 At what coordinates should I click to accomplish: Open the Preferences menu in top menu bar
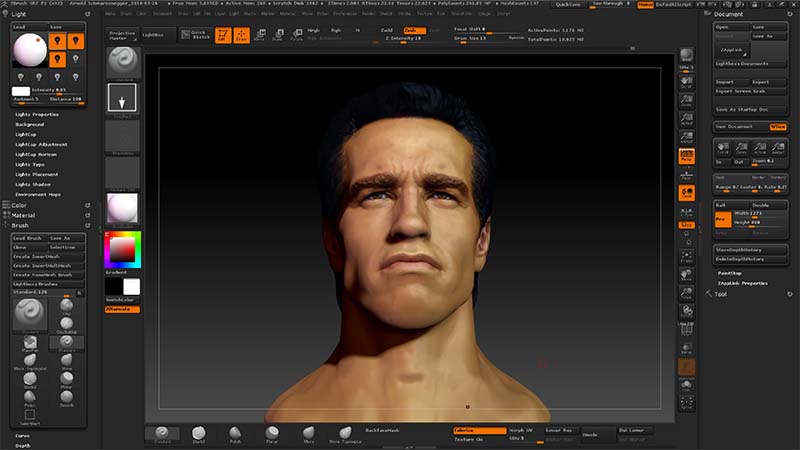coord(345,14)
